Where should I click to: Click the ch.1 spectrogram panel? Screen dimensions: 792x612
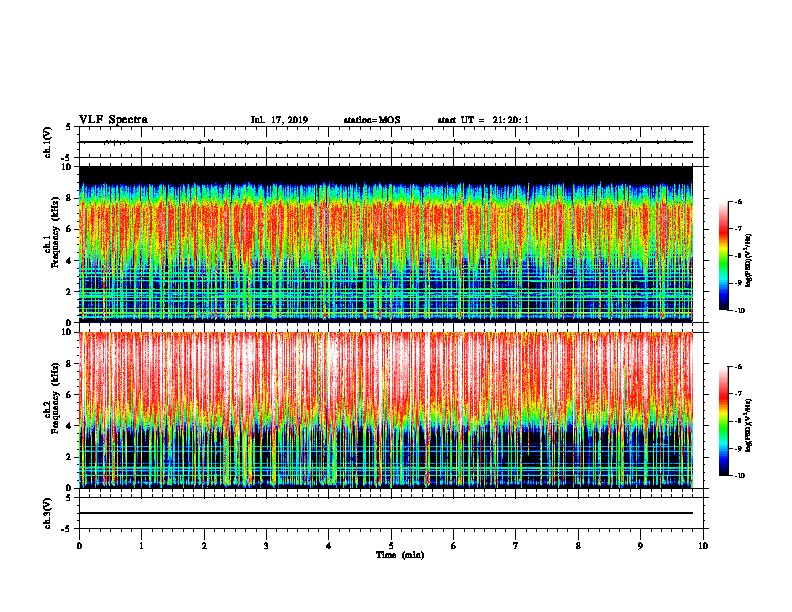tap(386, 244)
